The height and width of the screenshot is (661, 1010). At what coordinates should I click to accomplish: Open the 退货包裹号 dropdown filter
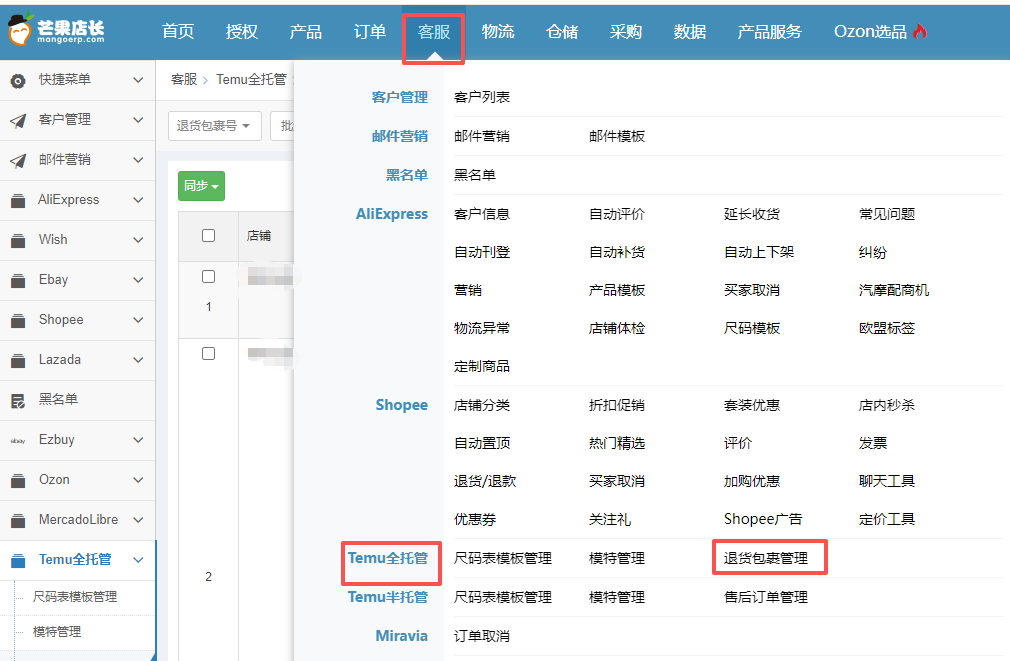click(214, 126)
